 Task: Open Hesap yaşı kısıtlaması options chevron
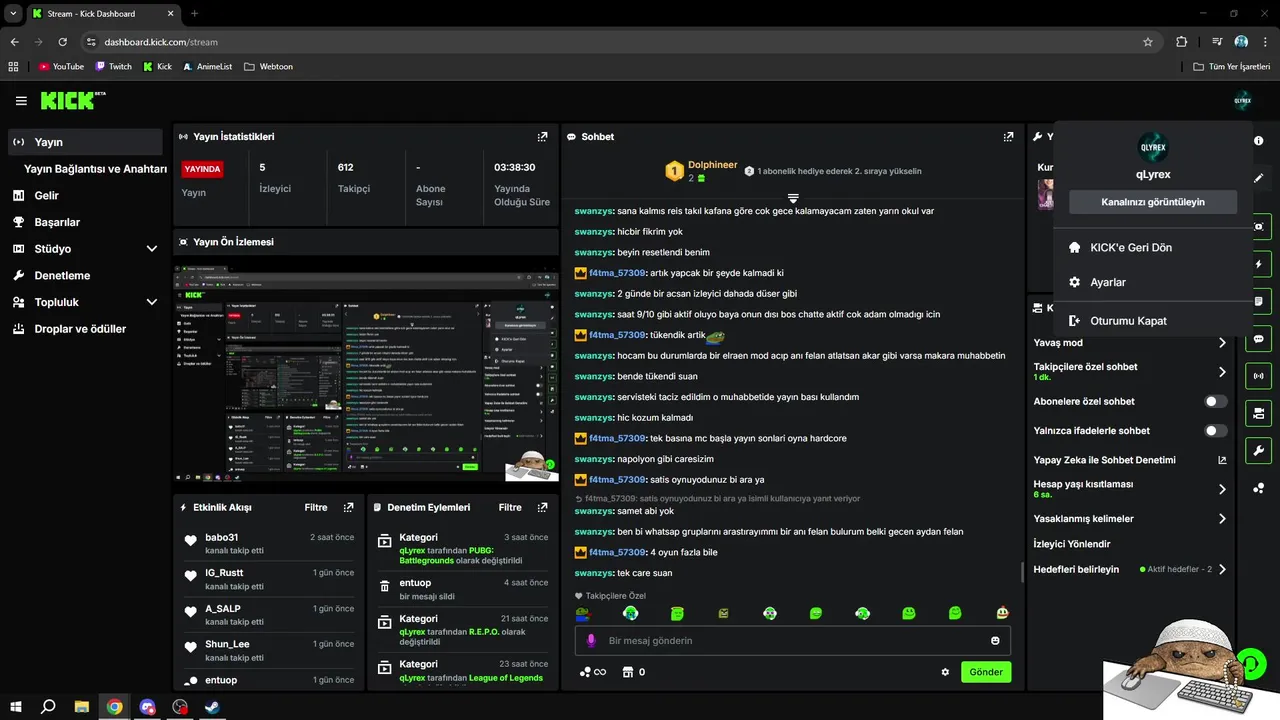click(x=1222, y=489)
